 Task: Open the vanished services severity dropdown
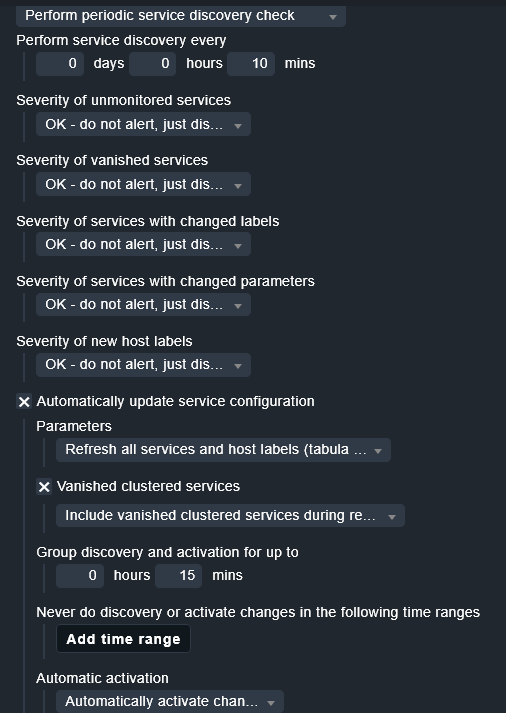[x=143, y=185]
